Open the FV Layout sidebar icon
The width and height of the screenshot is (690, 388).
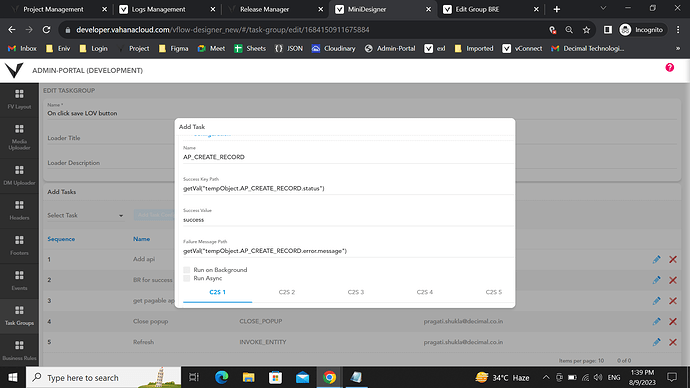tap(19, 99)
